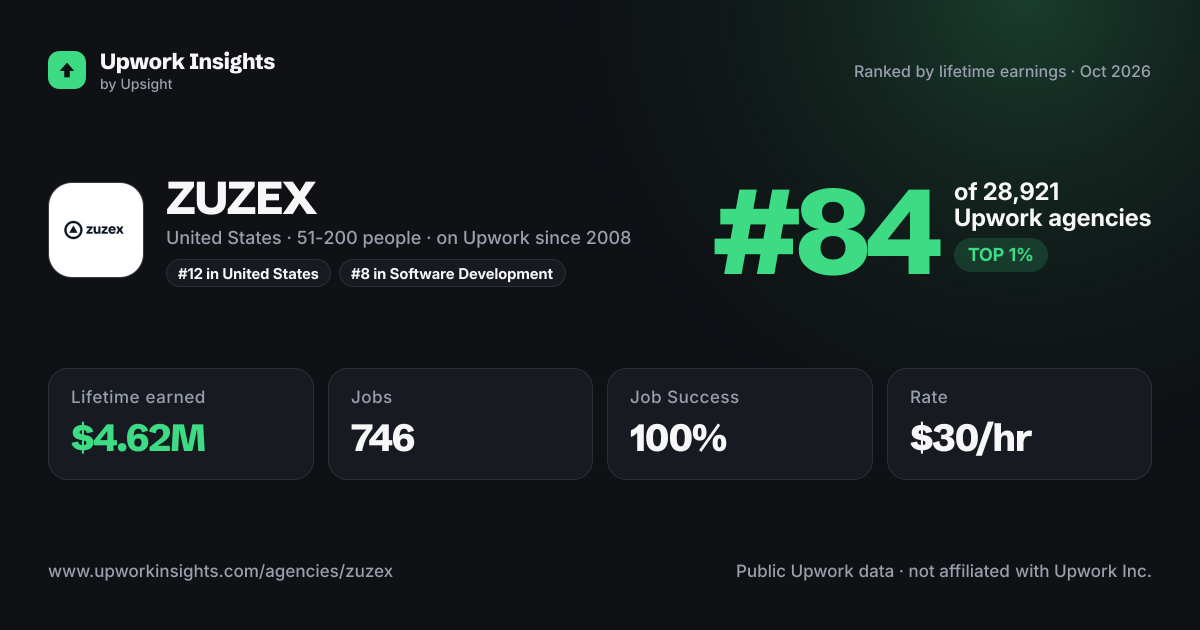Open the Lifetime earned $4.62M card

tap(181, 424)
